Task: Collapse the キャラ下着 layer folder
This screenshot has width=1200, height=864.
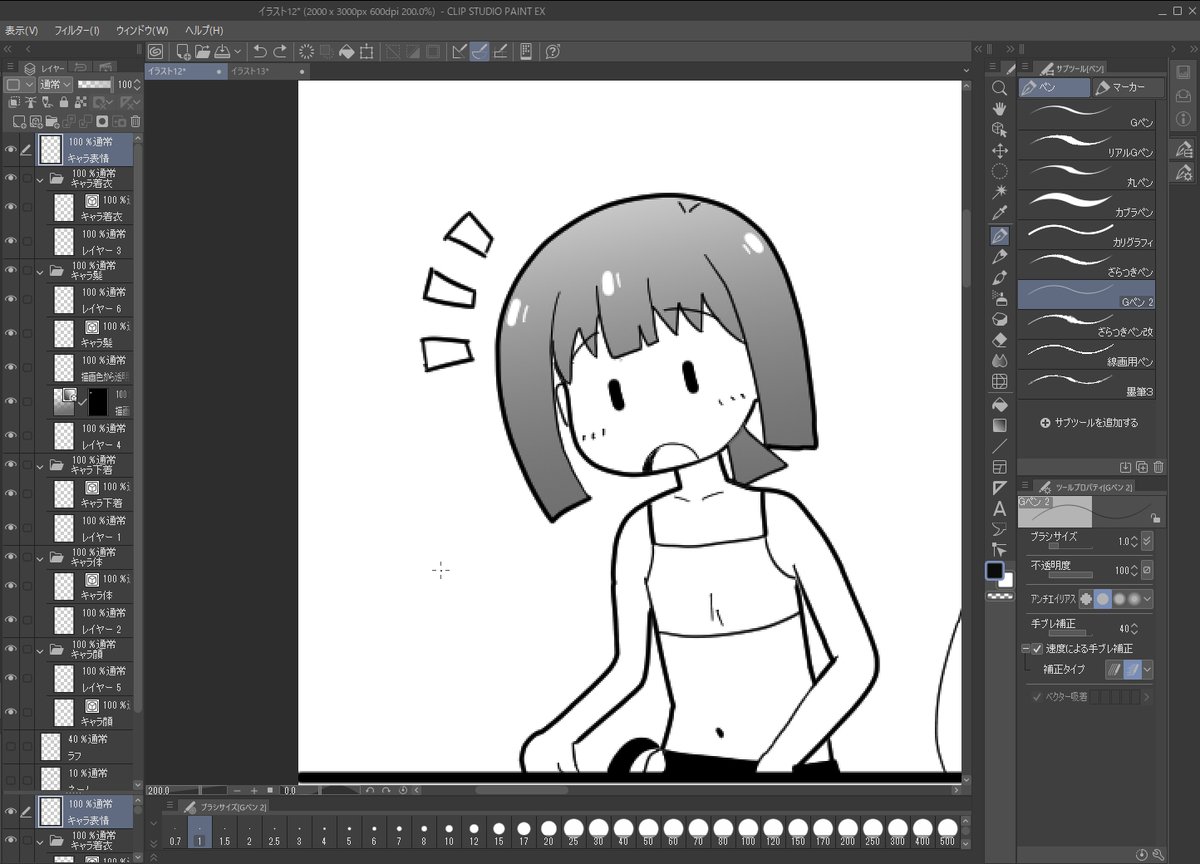Action: point(40,466)
